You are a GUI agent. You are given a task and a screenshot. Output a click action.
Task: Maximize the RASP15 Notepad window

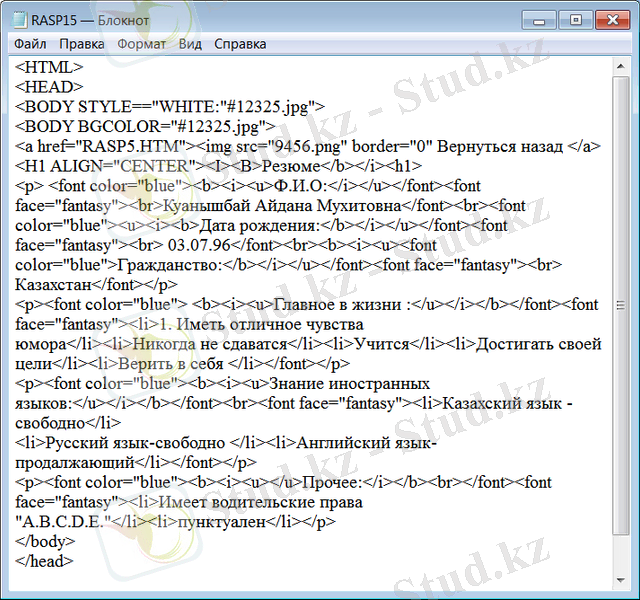(x=576, y=20)
